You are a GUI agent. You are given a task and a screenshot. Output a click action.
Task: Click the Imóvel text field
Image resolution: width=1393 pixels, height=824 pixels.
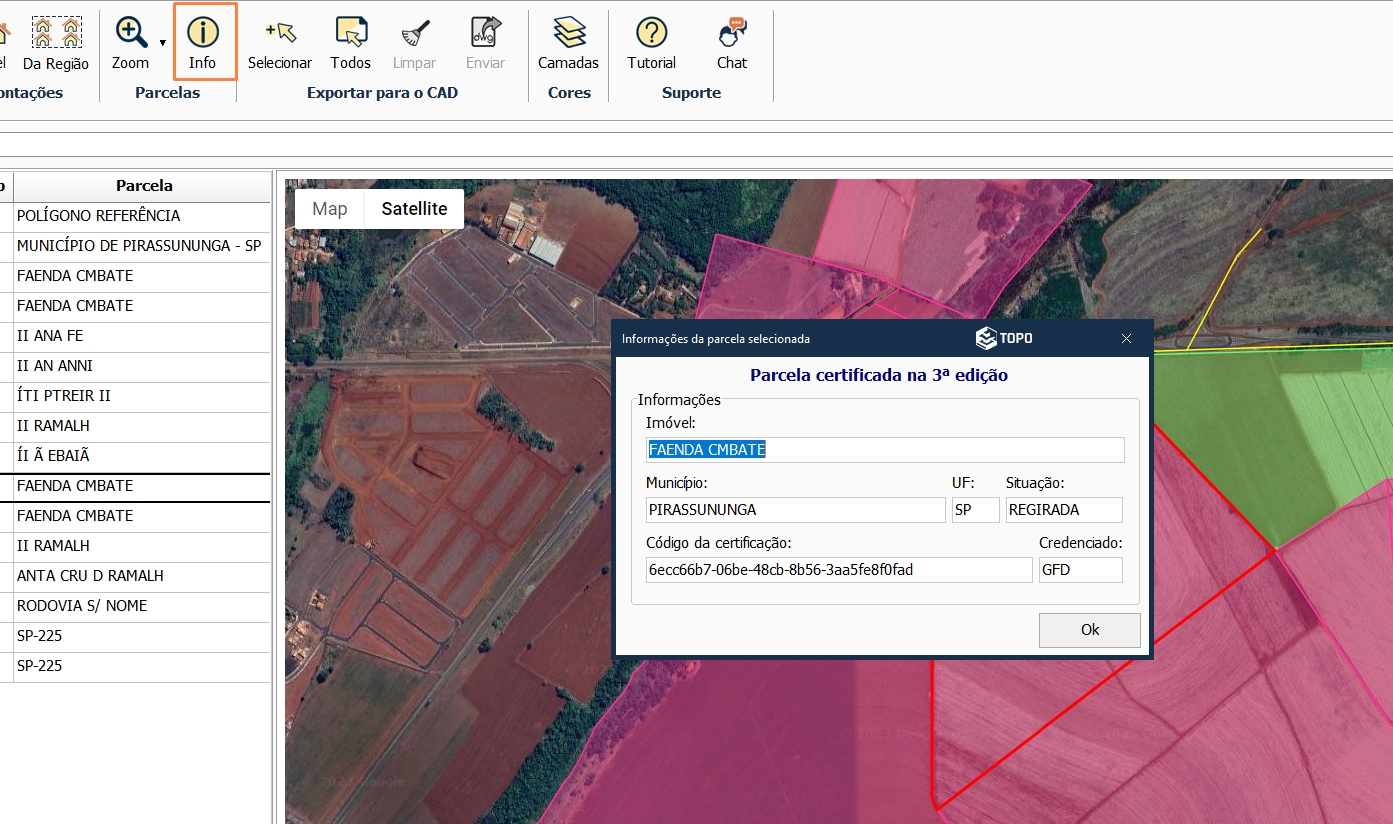pos(885,450)
